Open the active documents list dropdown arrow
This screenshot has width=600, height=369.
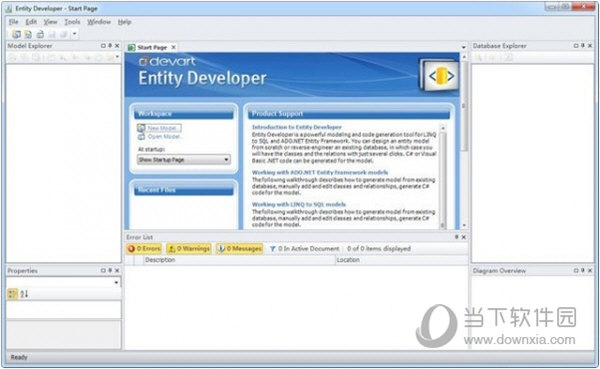coord(464,47)
